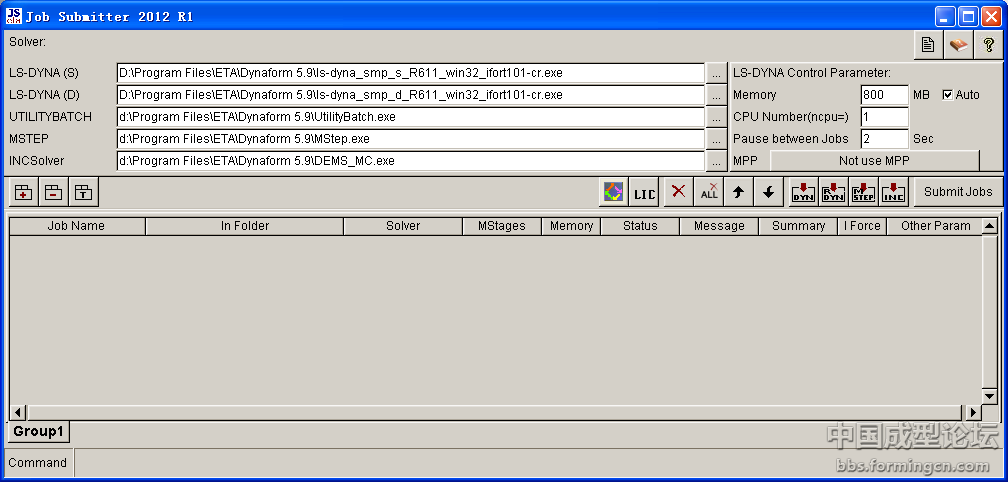
Task: Click the add group icon with plus
Action: click(22, 193)
